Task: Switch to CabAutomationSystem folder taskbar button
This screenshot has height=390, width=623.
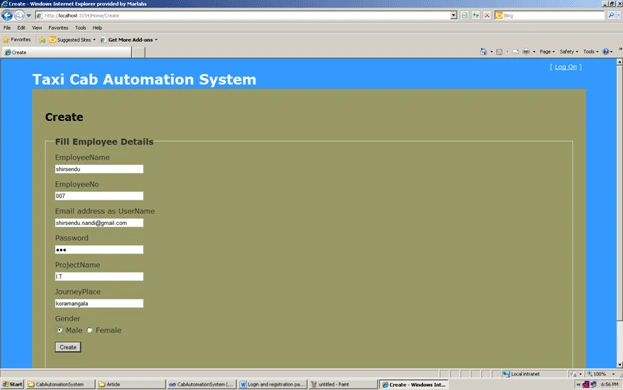Action: [x=60, y=384]
